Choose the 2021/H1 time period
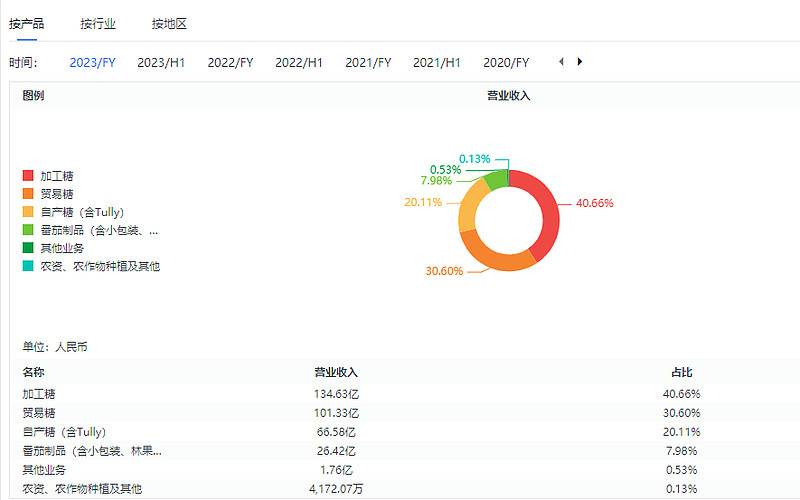 (437, 62)
